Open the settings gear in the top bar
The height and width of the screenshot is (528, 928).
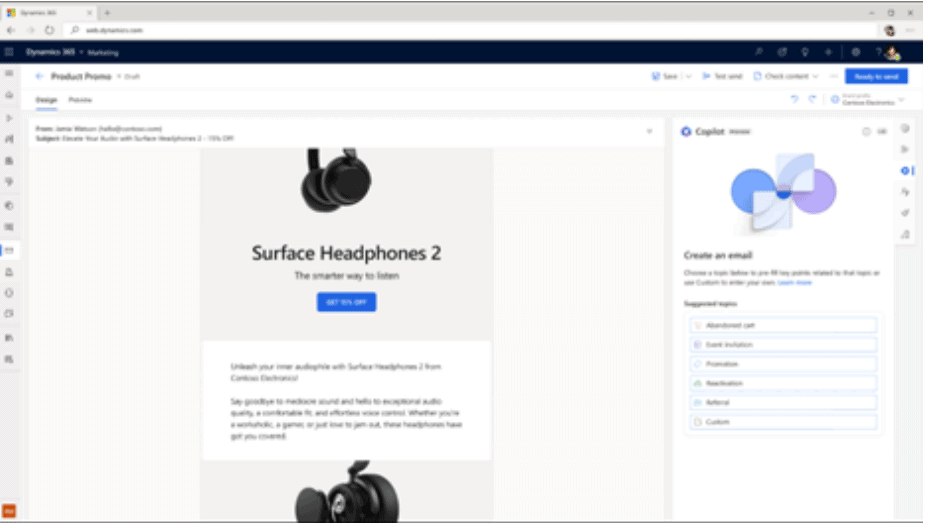point(856,52)
